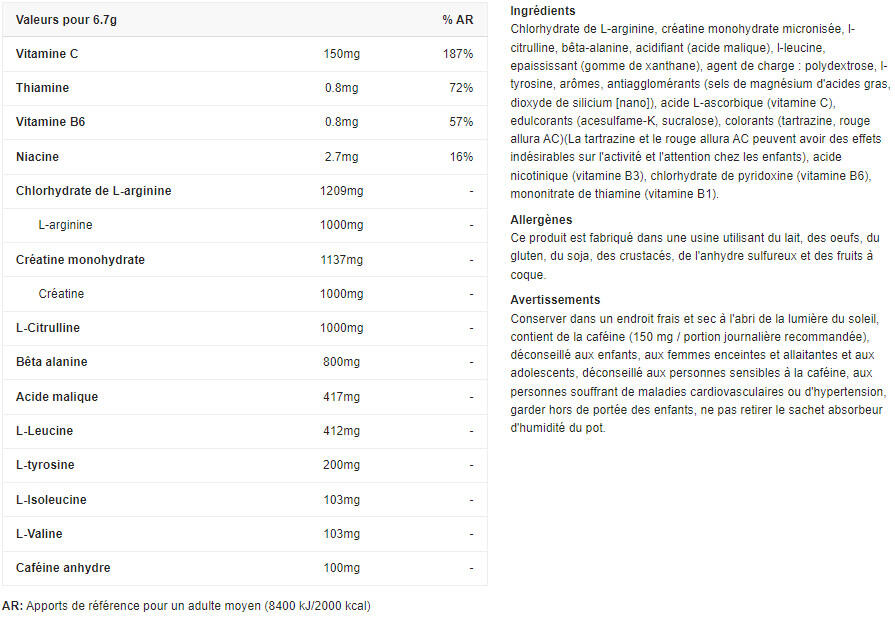The image size is (895, 617).
Task: Select the L-tyrosine row
Action: pyautogui.click(x=45, y=465)
